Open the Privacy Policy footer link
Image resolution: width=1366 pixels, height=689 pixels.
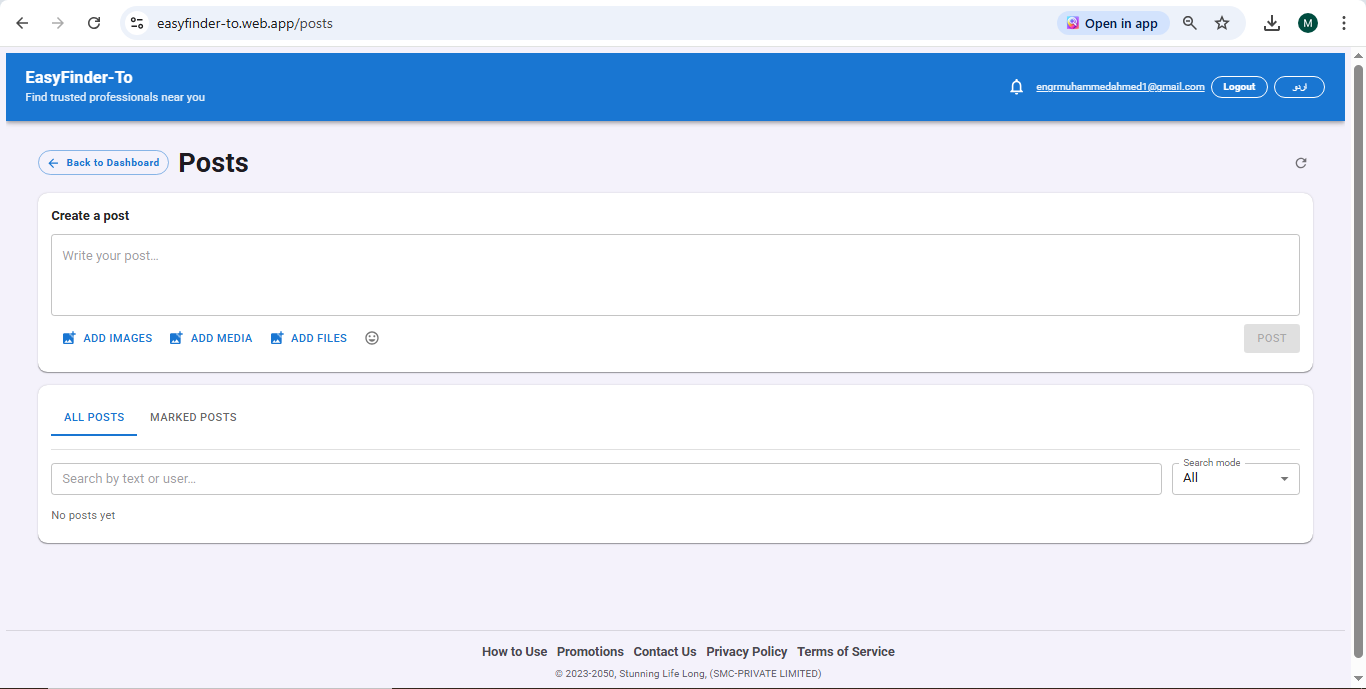747,652
